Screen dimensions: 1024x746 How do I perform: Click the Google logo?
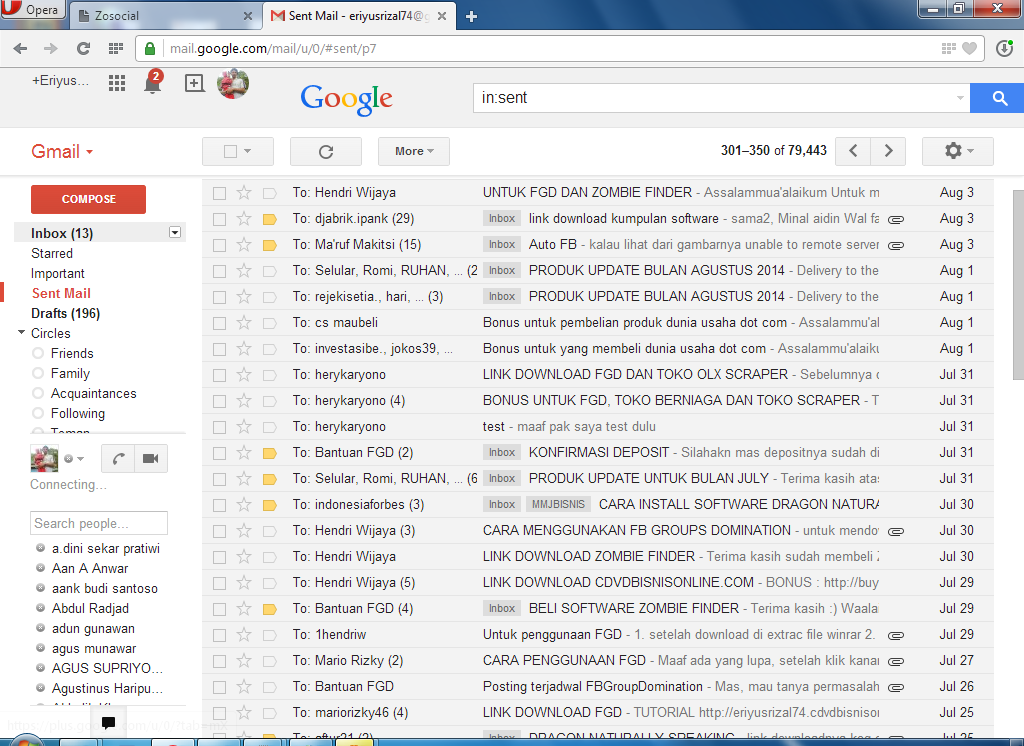point(346,100)
